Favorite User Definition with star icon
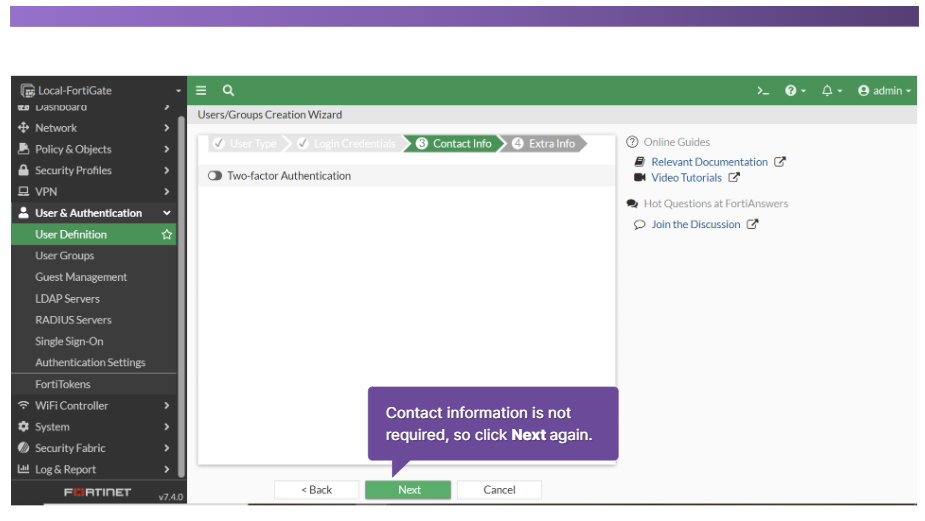 [167, 234]
